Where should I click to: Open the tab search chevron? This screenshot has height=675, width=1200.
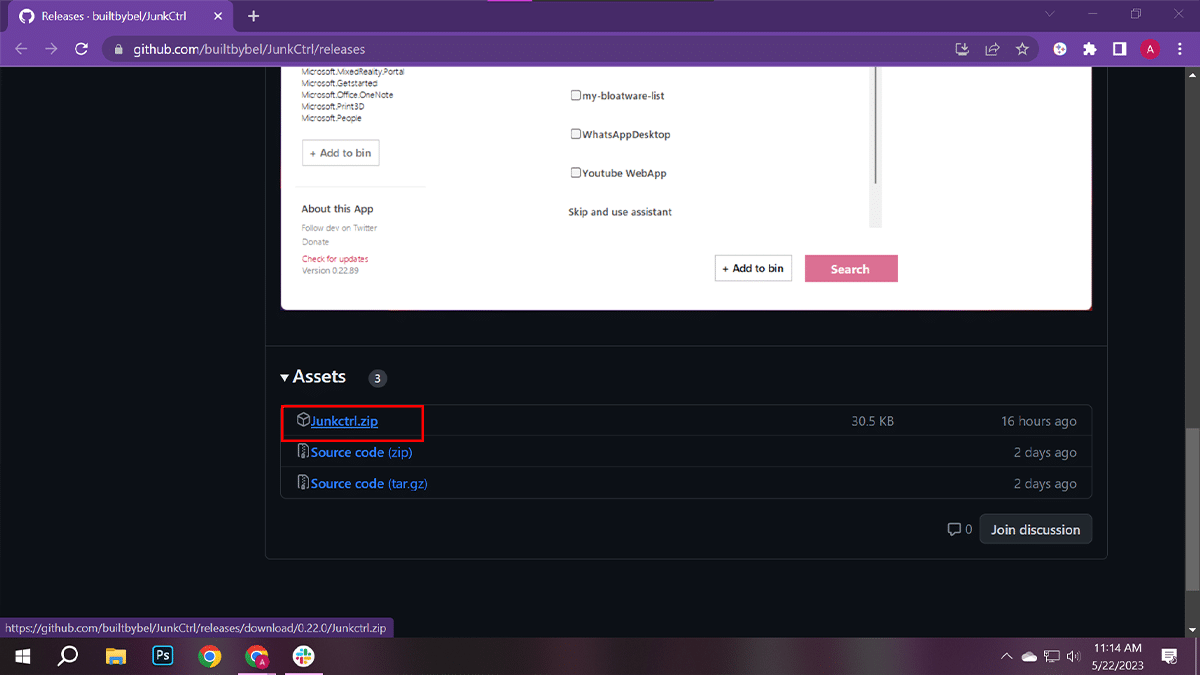[x=1050, y=14]
